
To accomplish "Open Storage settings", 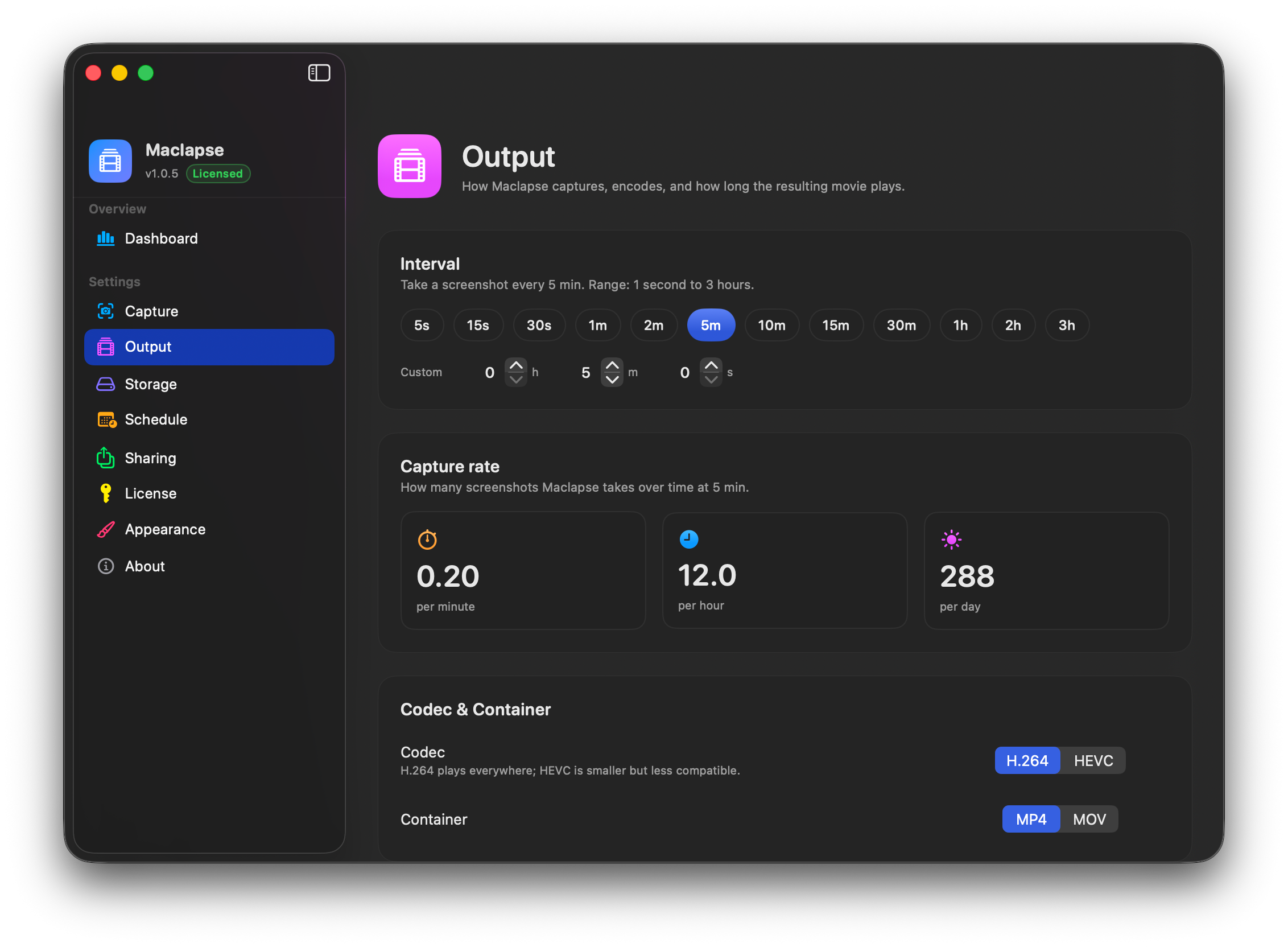I will tap(209, 384).
